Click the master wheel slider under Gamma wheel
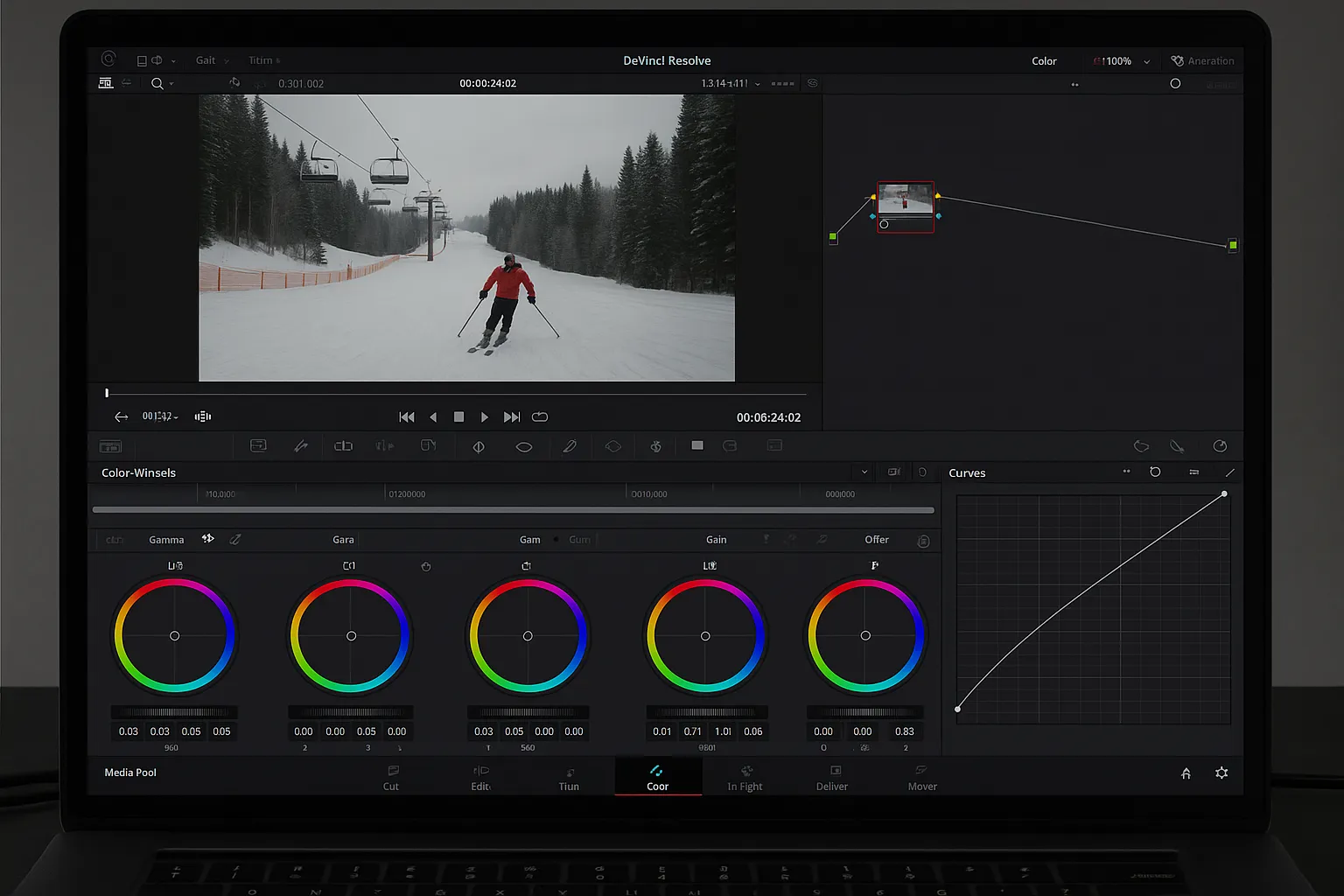 click(174, 712)
